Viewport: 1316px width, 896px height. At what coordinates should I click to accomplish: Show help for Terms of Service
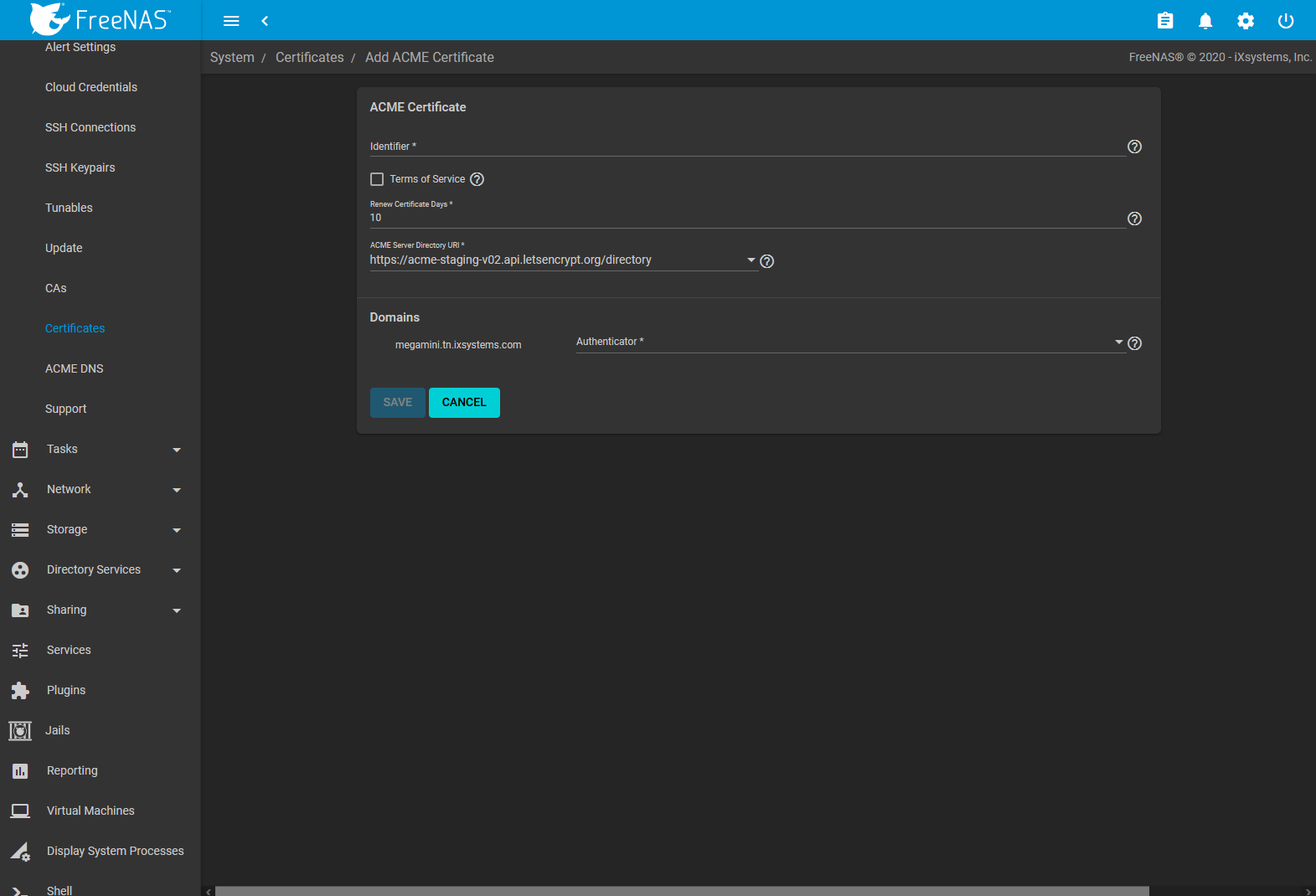(477, 179)
